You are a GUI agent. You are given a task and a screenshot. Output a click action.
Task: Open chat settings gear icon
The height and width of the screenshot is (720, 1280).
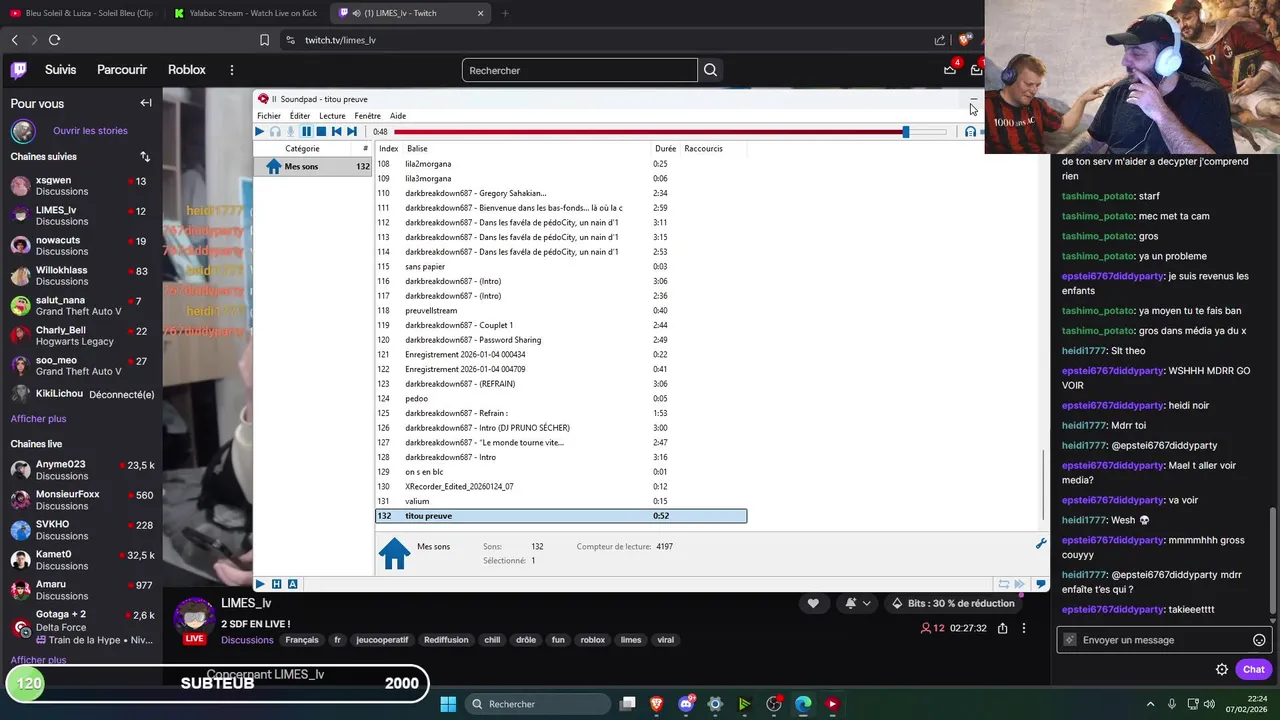pos(1222,670)
